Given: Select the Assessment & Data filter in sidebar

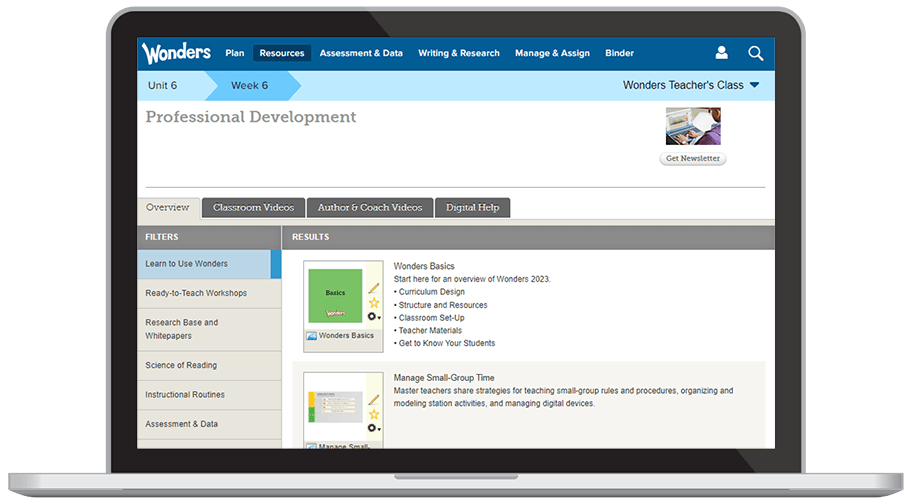Looking at the screenshot, I should point(209,424).
